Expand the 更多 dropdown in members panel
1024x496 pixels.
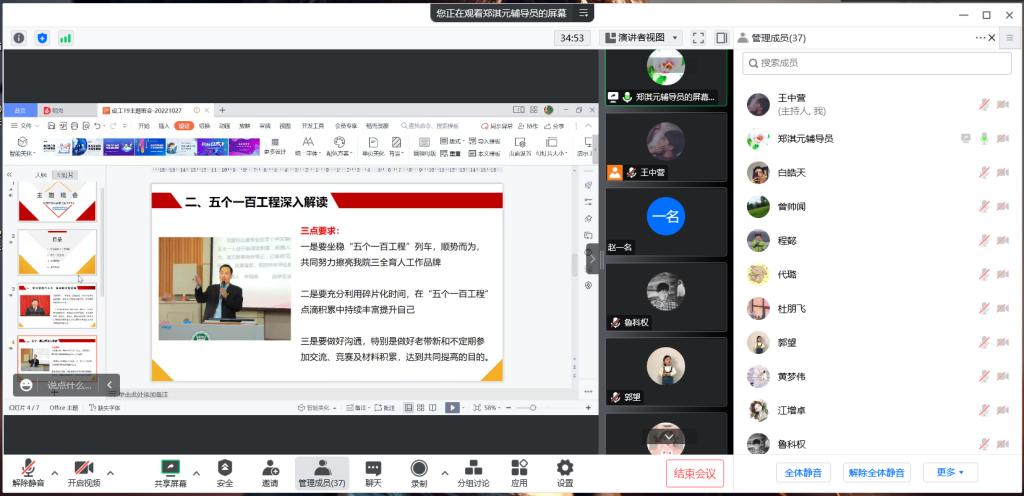(950, 472)
